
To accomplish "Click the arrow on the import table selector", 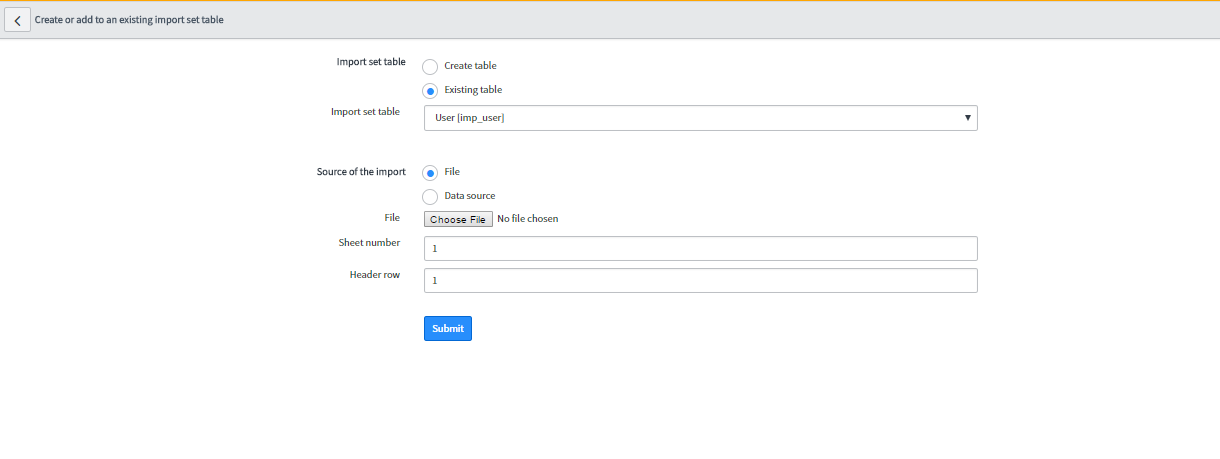I will (967, 118).
